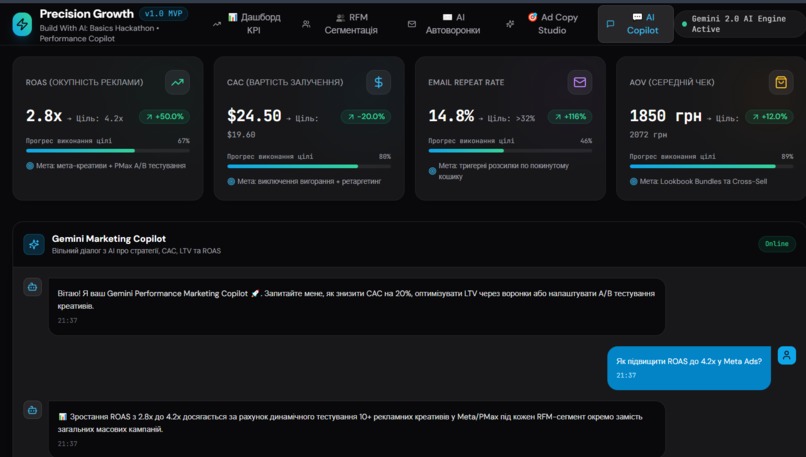Click the user avatar icon beside the question

click(786, 355)
